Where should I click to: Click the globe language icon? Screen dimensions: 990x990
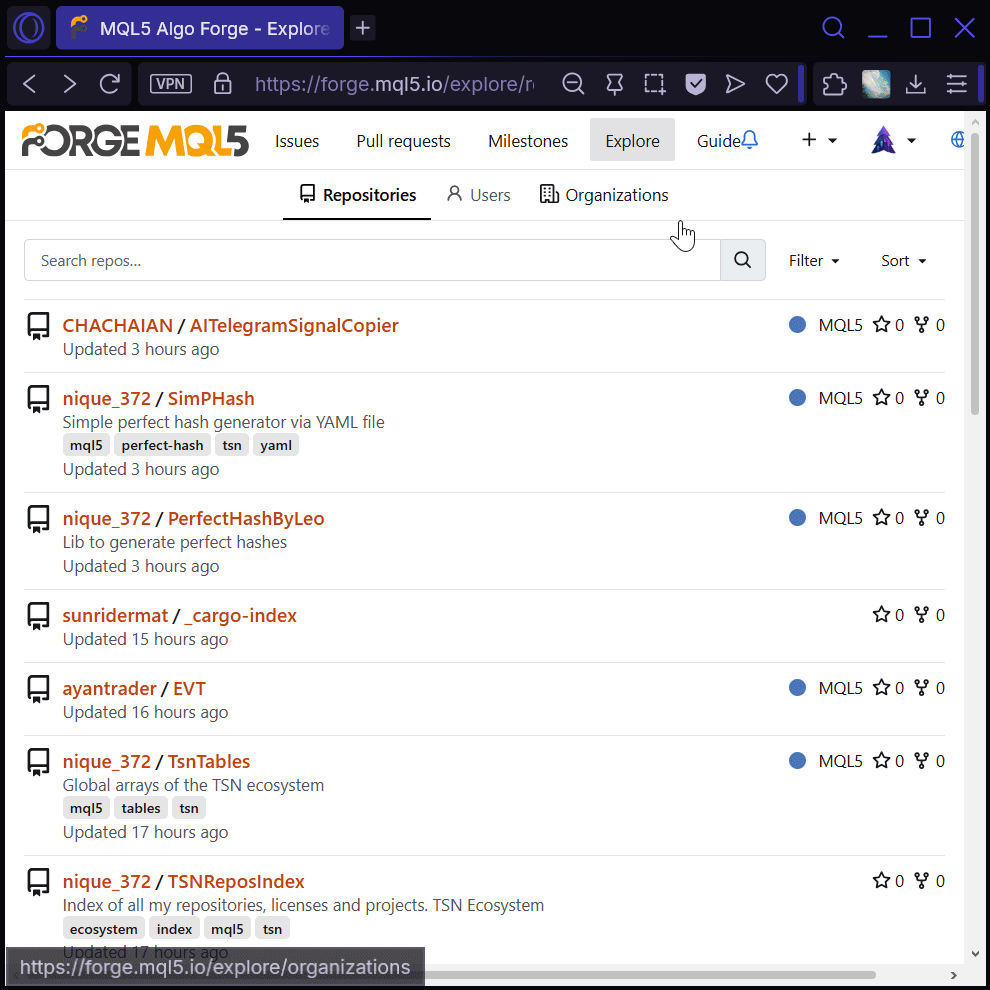[957, 140]
